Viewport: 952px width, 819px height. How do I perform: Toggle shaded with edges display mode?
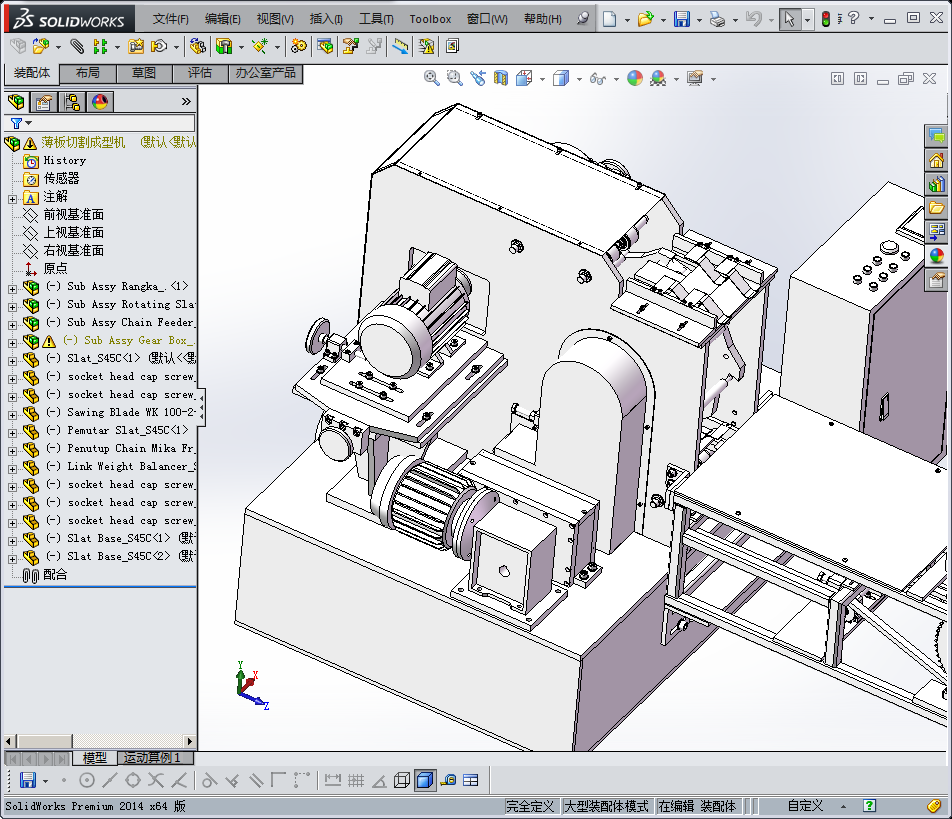tap(425, 780)
